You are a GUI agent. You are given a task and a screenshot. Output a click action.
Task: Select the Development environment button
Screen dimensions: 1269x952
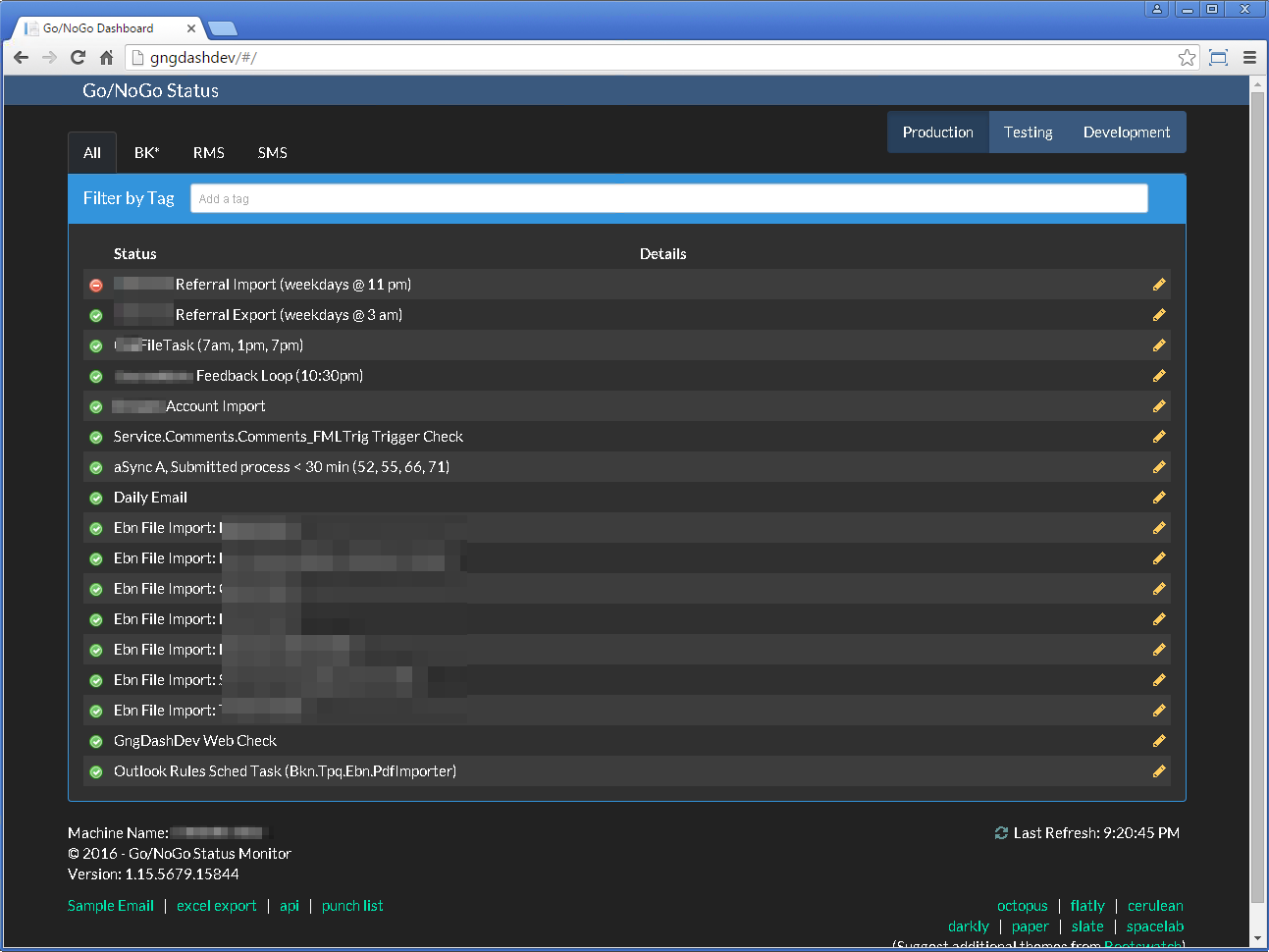[1126, 132]
